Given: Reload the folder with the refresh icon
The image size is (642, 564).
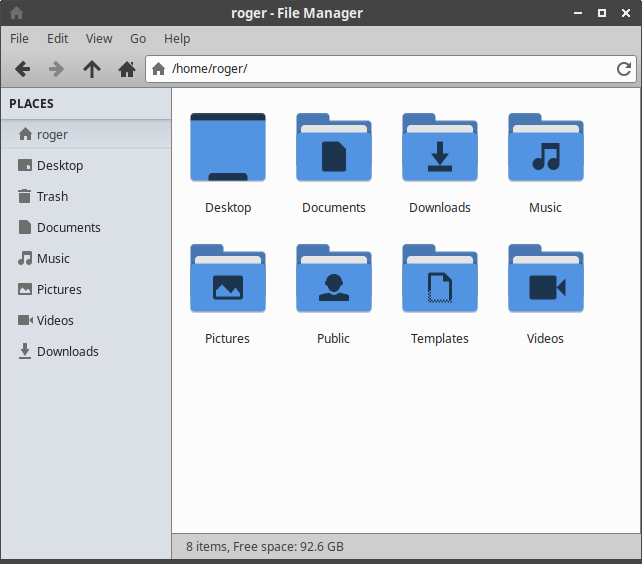Looking at the screenshot, I should pyautogui.click(x=624, y=69).
